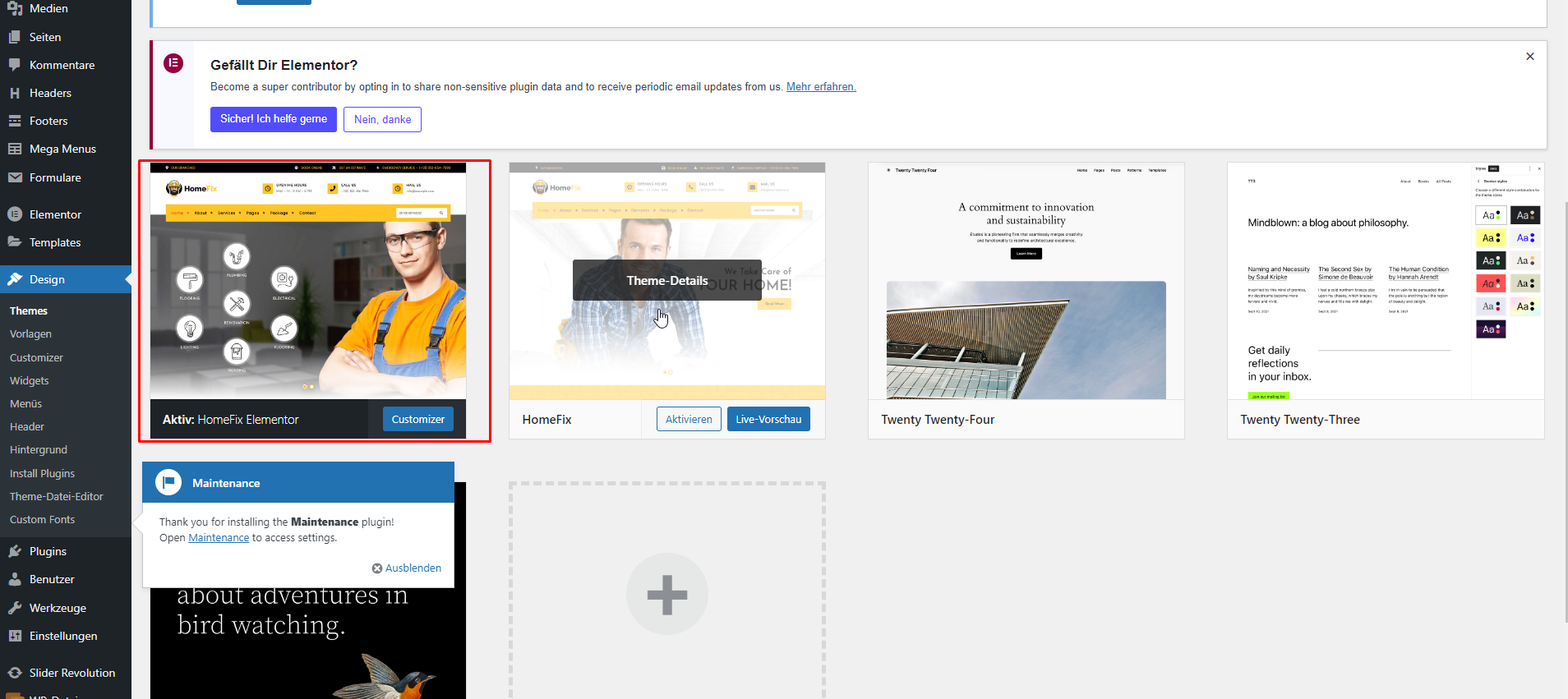Click the Mega Menus icon
Viewport: 1568px width, 699px height.
coord(15,149)
